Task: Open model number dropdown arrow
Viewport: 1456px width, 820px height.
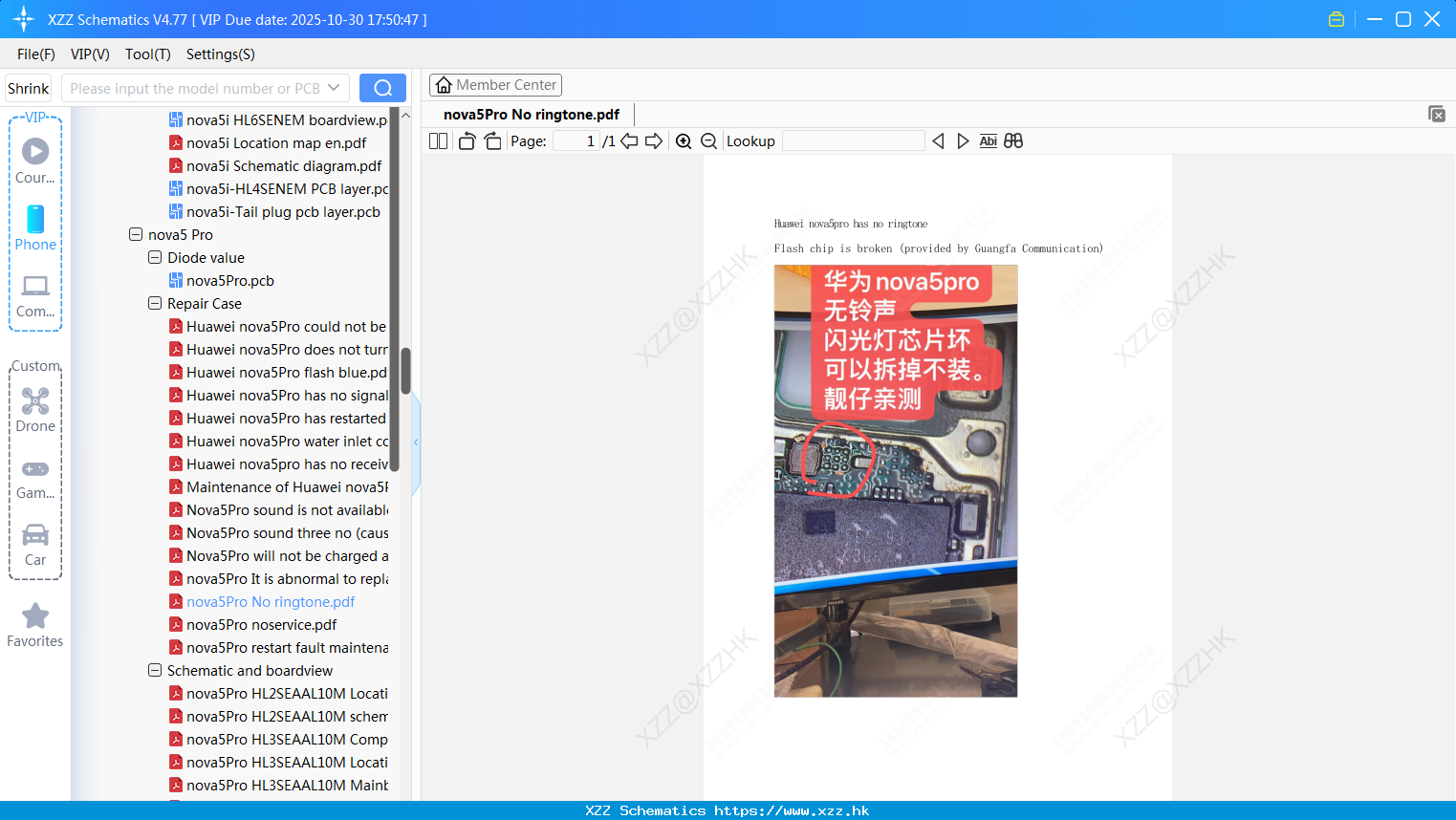Action: [x=334, y=88]
